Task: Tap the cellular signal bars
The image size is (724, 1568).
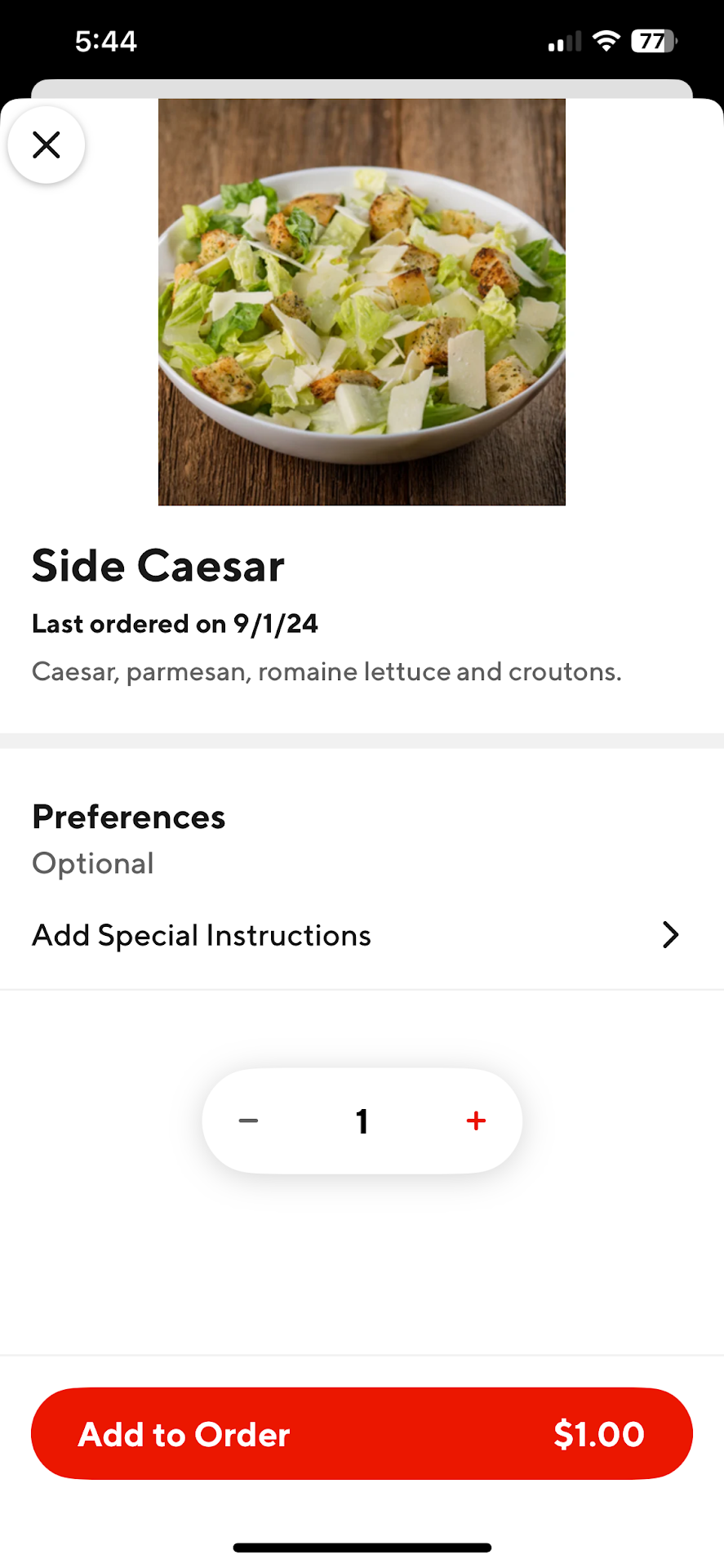Action: pos(564,41)
